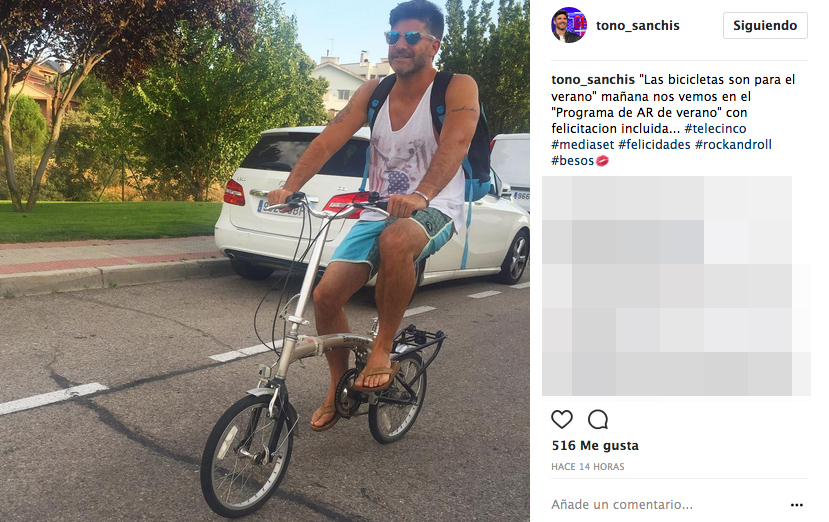This screenshot has width=829, height=522.
Task: Click the heart like icon
Action: [x=561, y=419]
